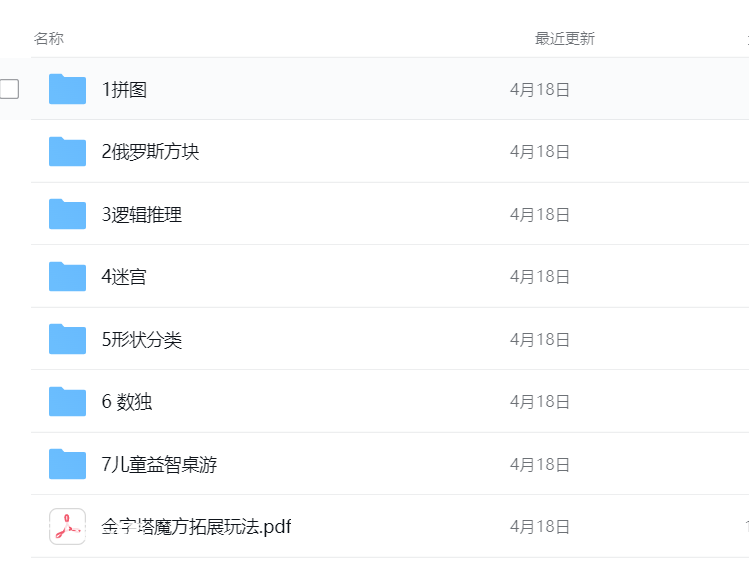Open the 7儿童益智桌游 folder icon
The width and height of the screenshot is (749, 572).
pyautogui.click(x=67, y=464)
